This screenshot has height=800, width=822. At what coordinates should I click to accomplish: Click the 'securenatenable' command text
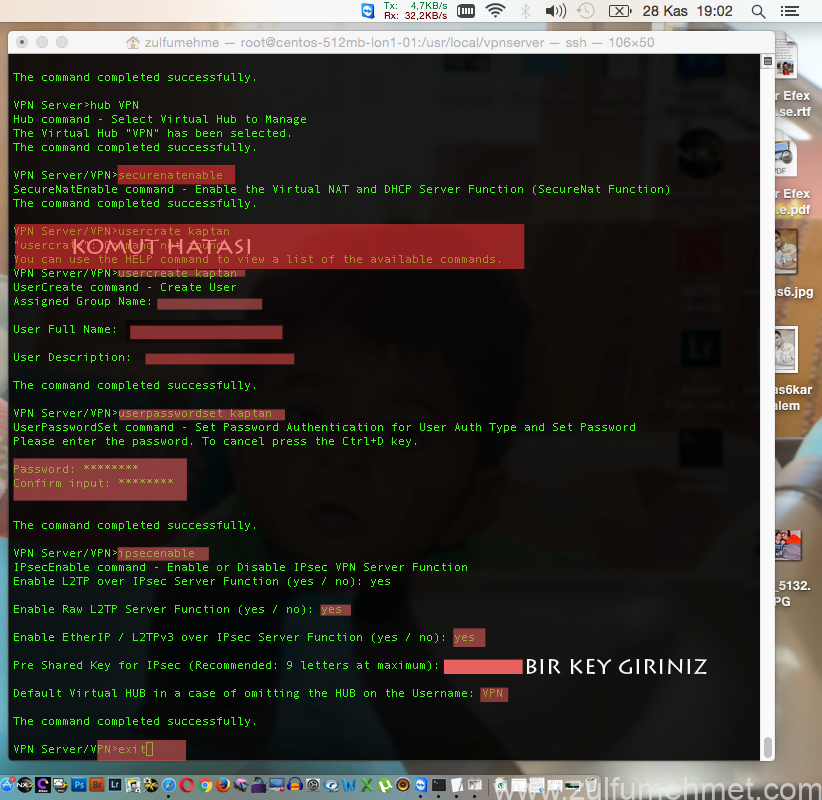click(x=170, y=175)
